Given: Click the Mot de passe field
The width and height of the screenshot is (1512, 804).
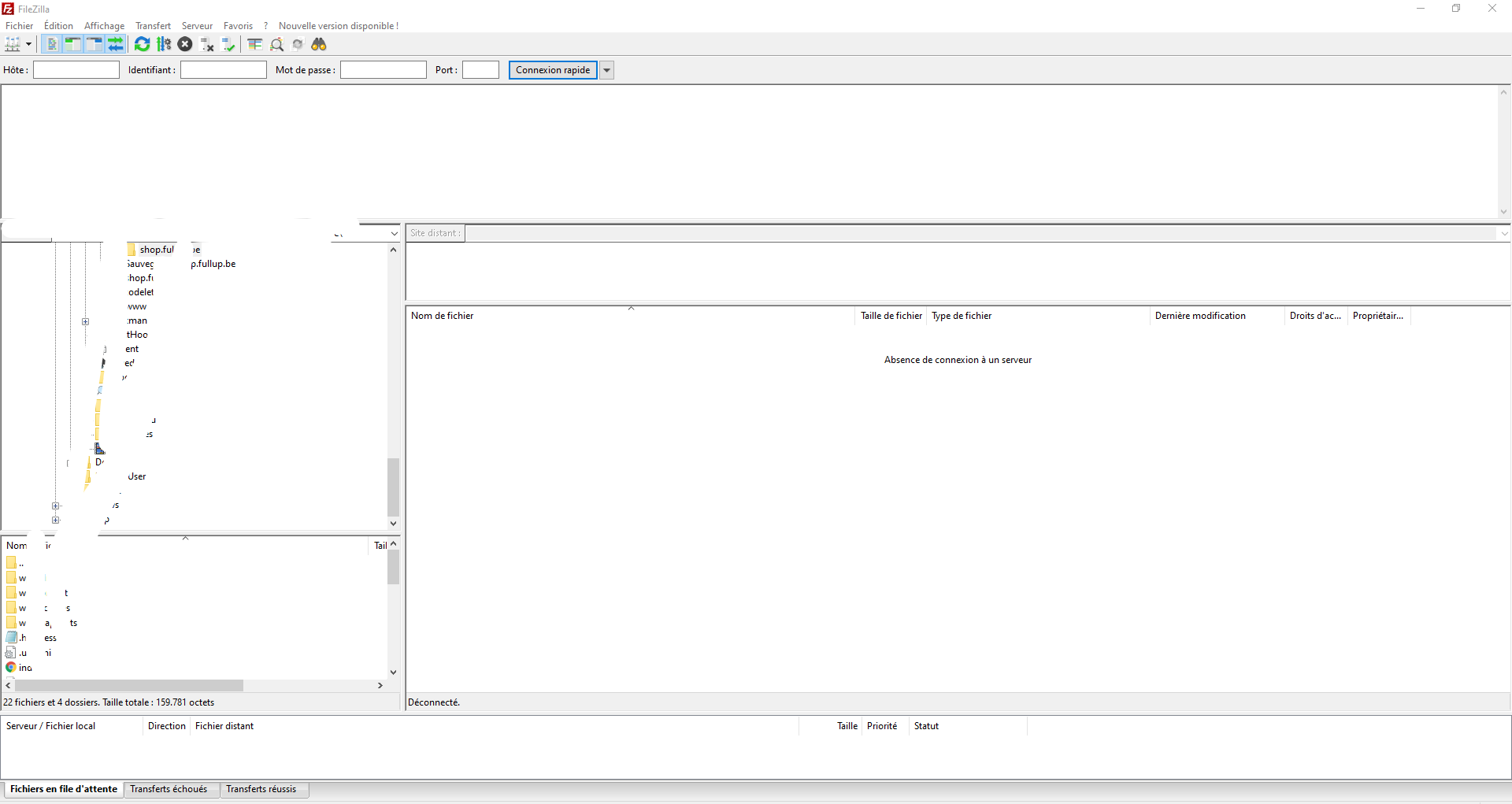Looking at the screenshot, I should (x=384, y=70).
